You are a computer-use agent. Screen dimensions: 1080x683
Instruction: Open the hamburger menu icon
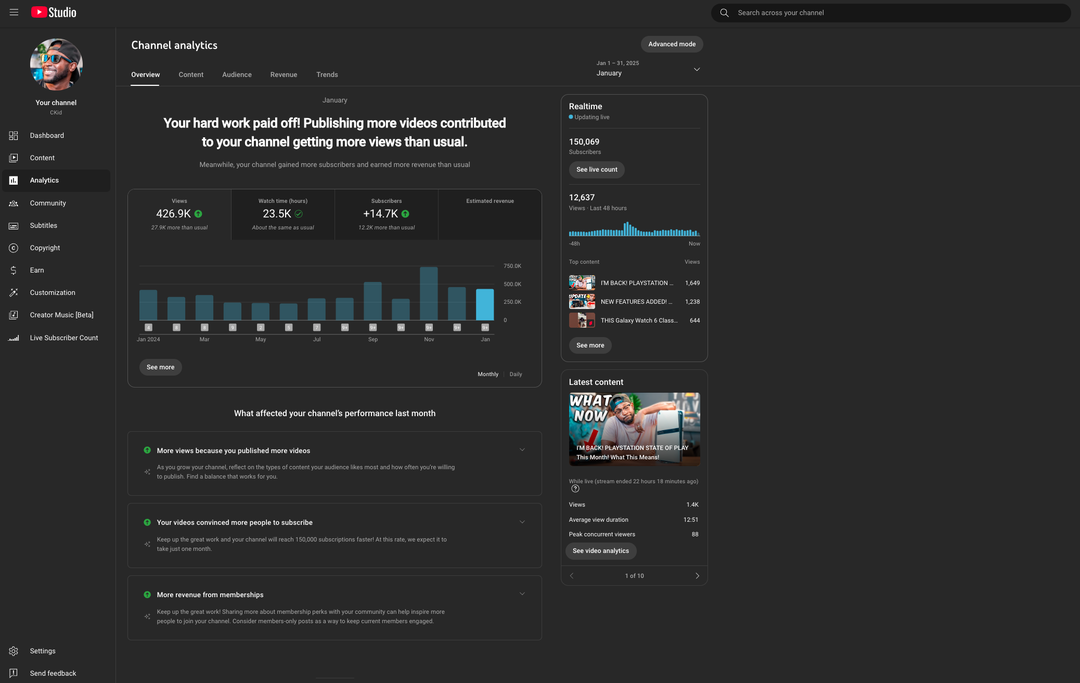click(14, 12)
